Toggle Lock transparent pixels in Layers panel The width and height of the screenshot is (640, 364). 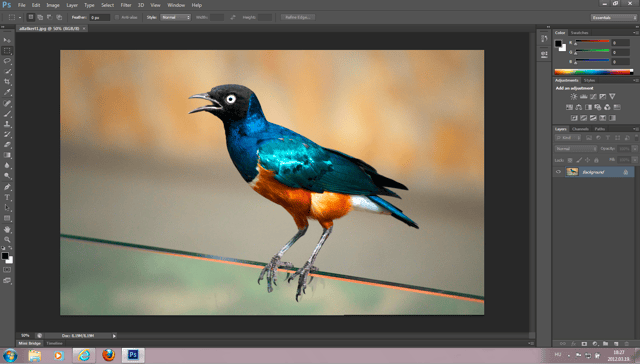(570, 160)
